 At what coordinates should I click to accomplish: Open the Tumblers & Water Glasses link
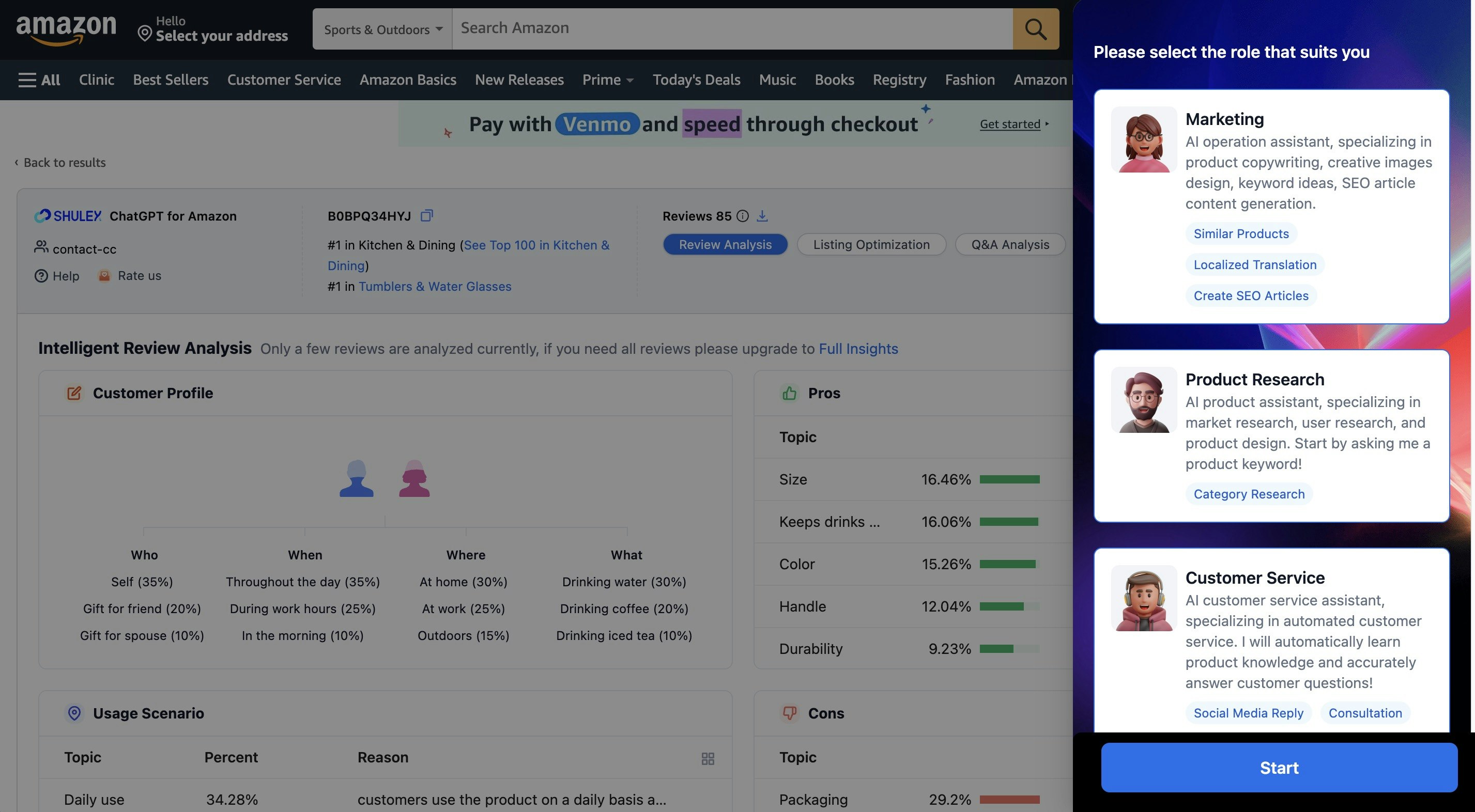click(435, 286)
